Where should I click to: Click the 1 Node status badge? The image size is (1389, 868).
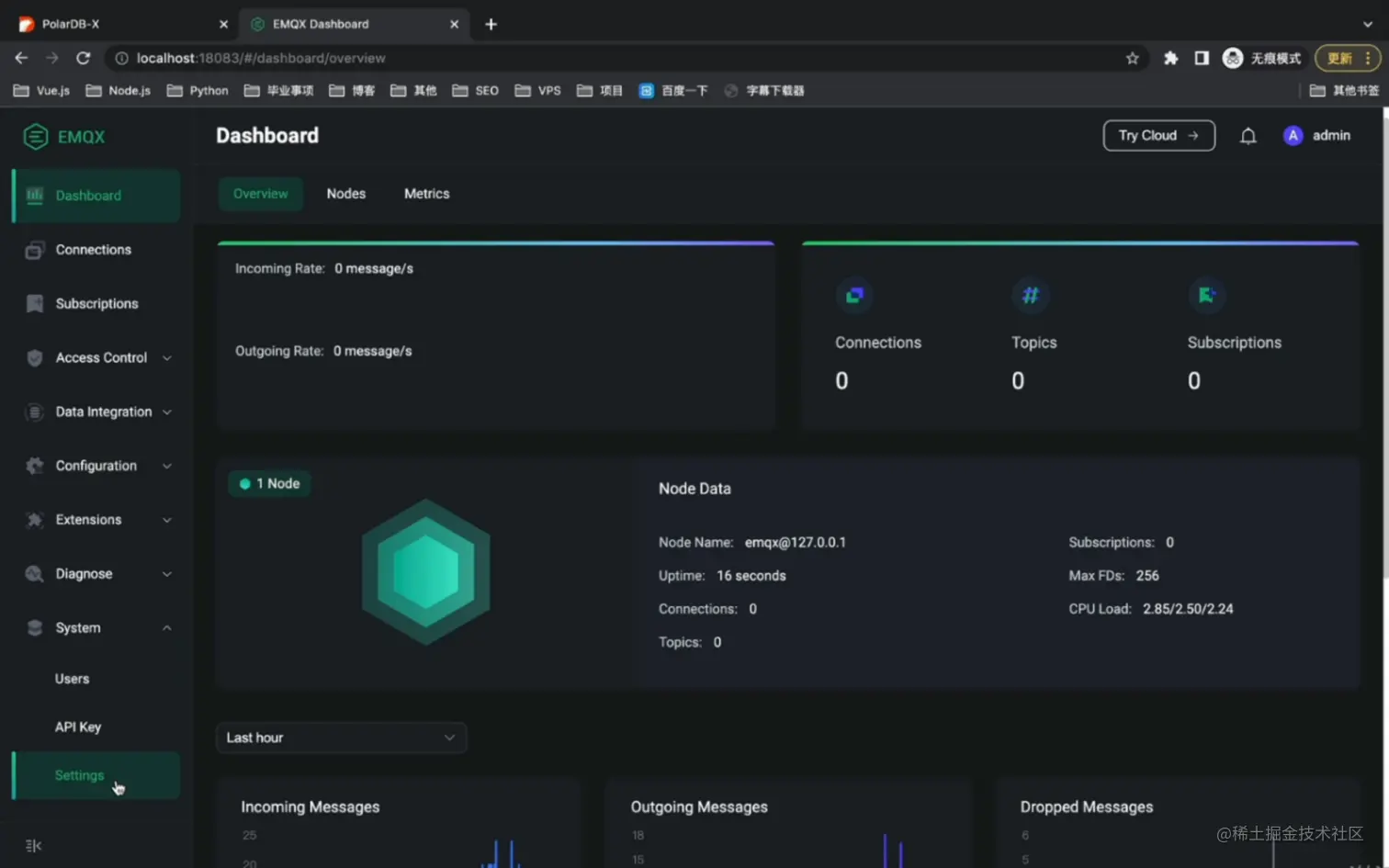269,483
